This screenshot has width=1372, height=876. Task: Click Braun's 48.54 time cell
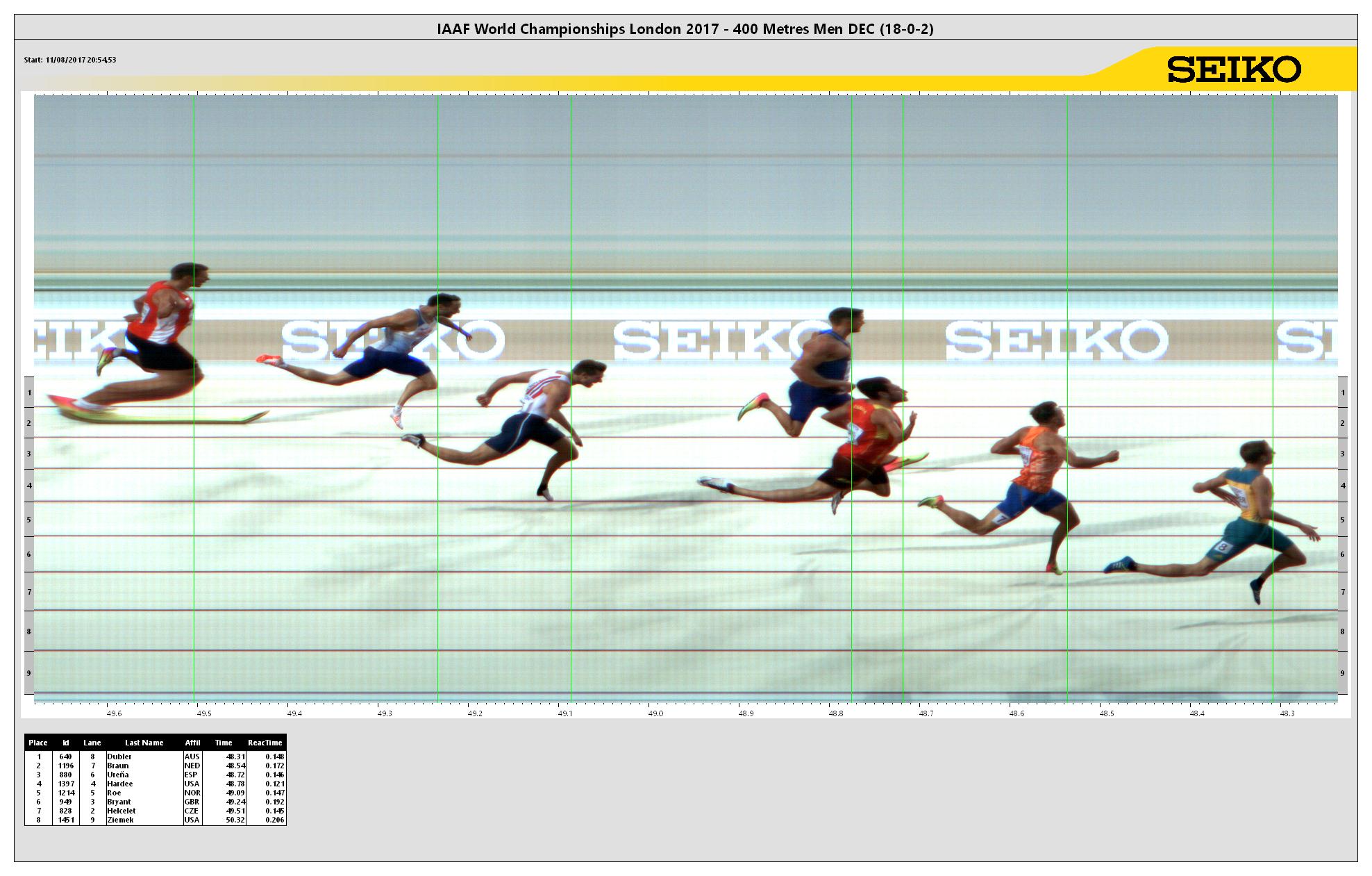coord(235,766)
